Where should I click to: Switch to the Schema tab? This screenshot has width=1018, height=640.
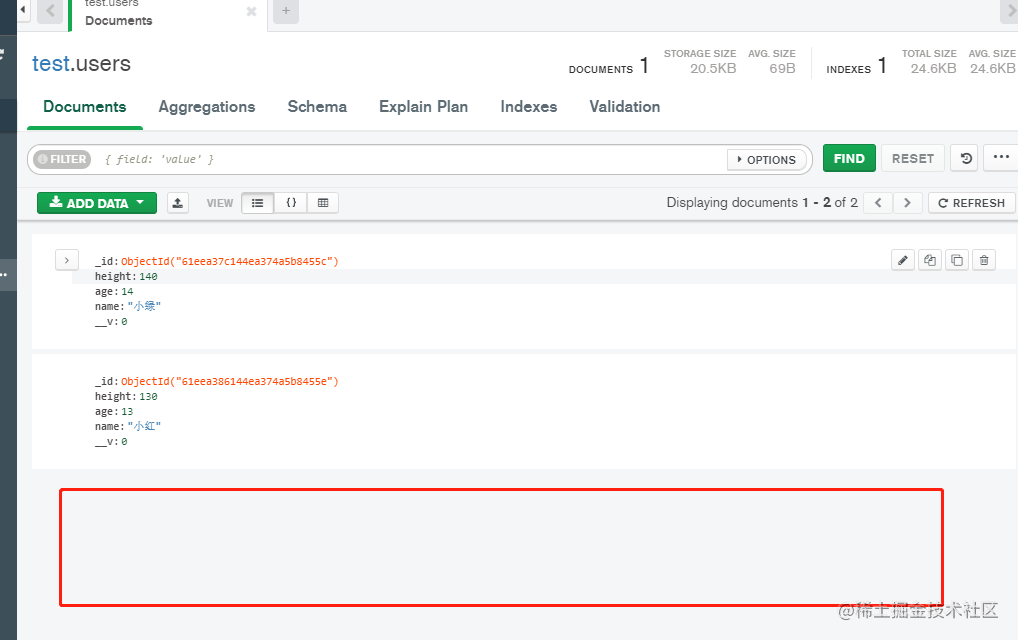tap(316, 106)
